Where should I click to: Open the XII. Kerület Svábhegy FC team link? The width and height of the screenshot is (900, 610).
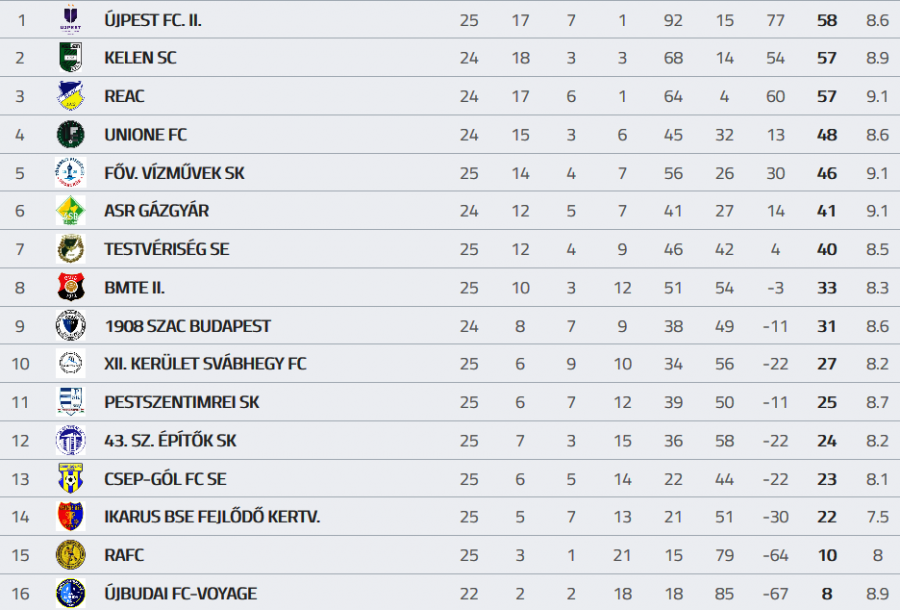pos(205,364)
